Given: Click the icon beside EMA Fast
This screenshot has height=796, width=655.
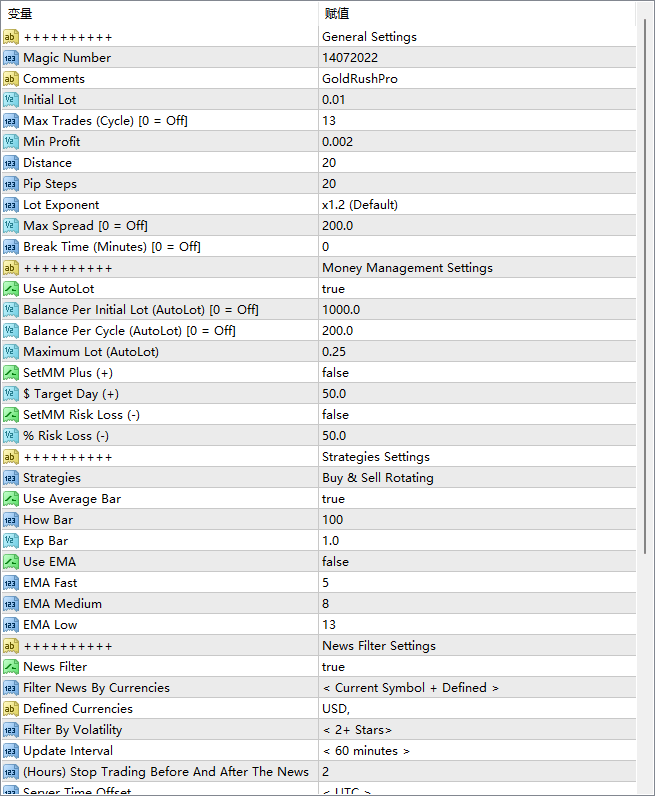Looking at the screenshot, I should coord(11,583).
